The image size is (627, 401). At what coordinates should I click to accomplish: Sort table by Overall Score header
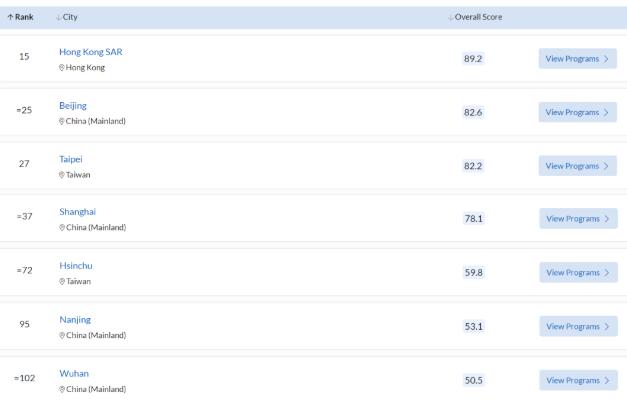pyautogui.click(x=475, y=17)
